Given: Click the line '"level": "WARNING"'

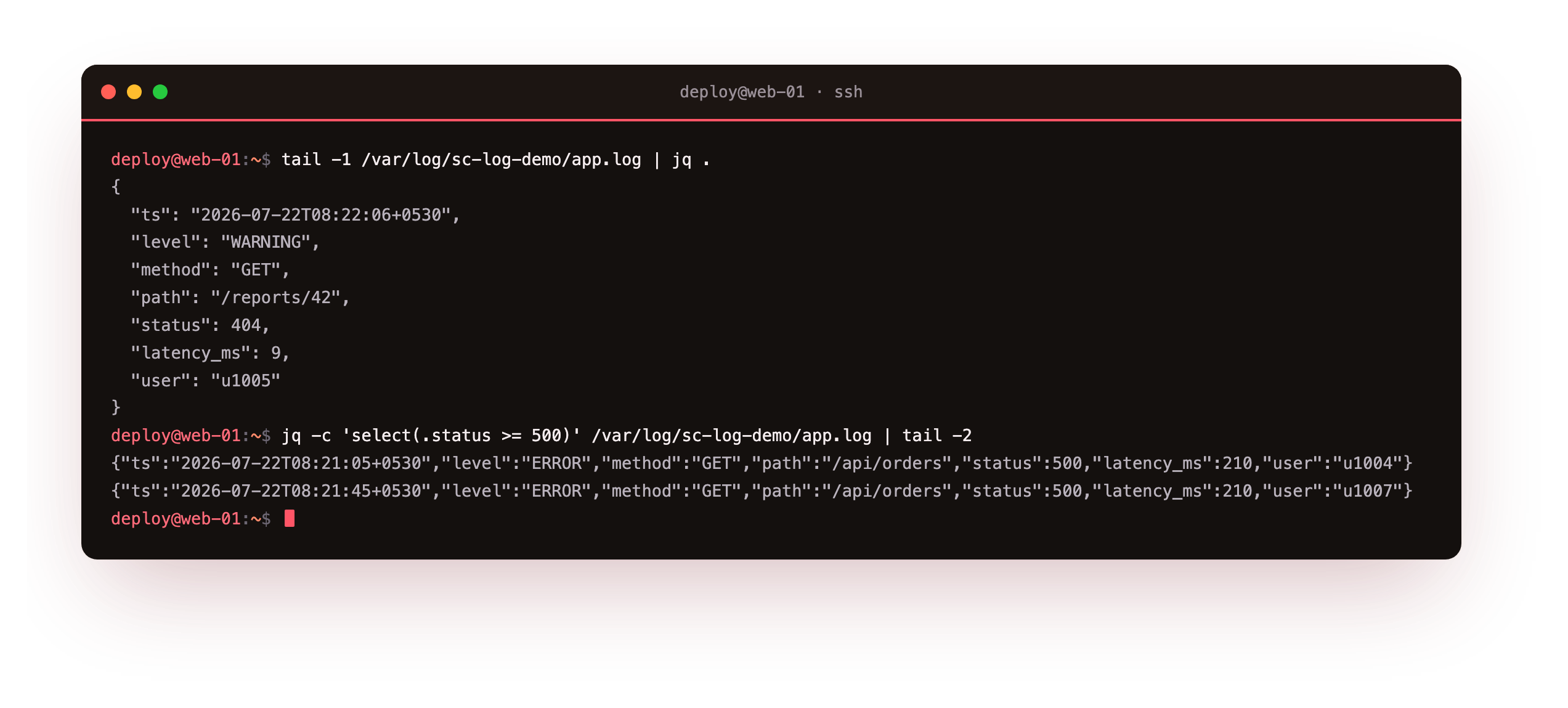Looking at the screenshot, I should [x=225, y=242].
